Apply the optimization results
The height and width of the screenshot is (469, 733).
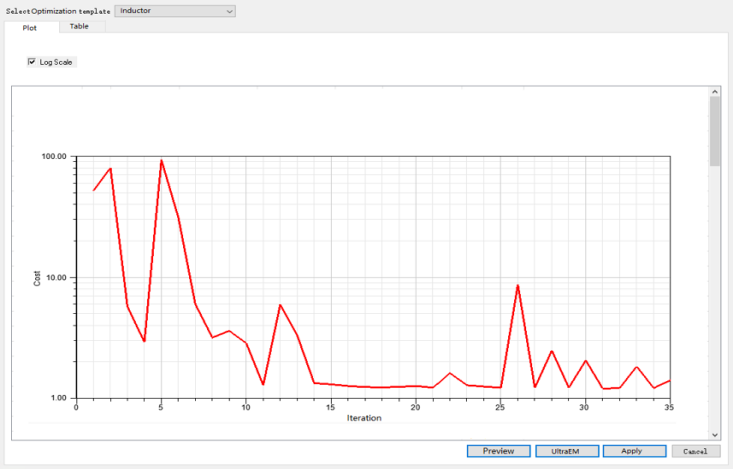(x=631, y=451)
